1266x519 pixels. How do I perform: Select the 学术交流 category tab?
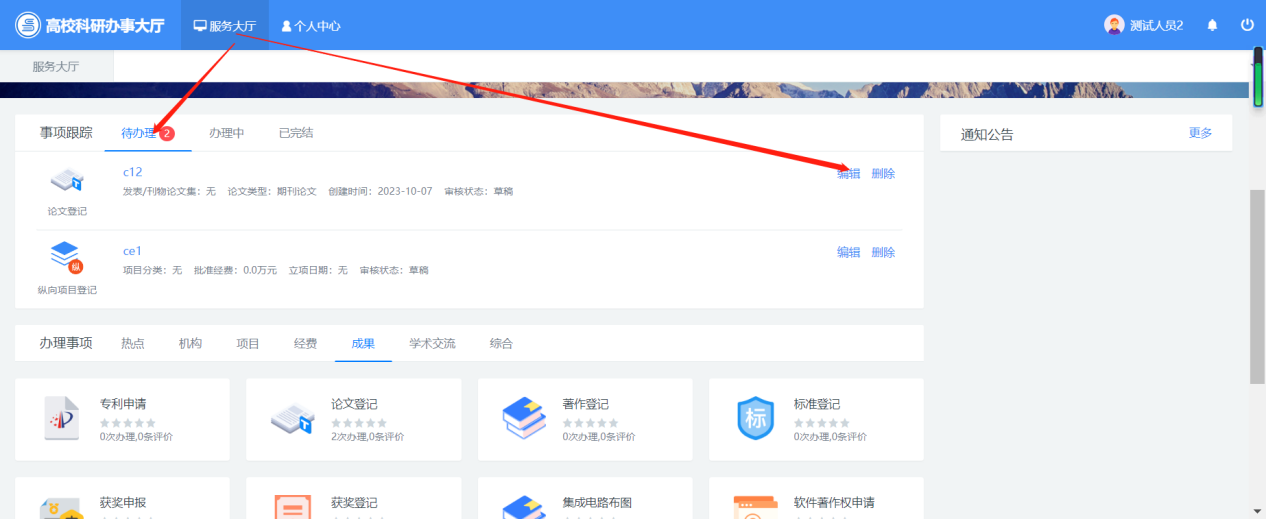point(432,343)
